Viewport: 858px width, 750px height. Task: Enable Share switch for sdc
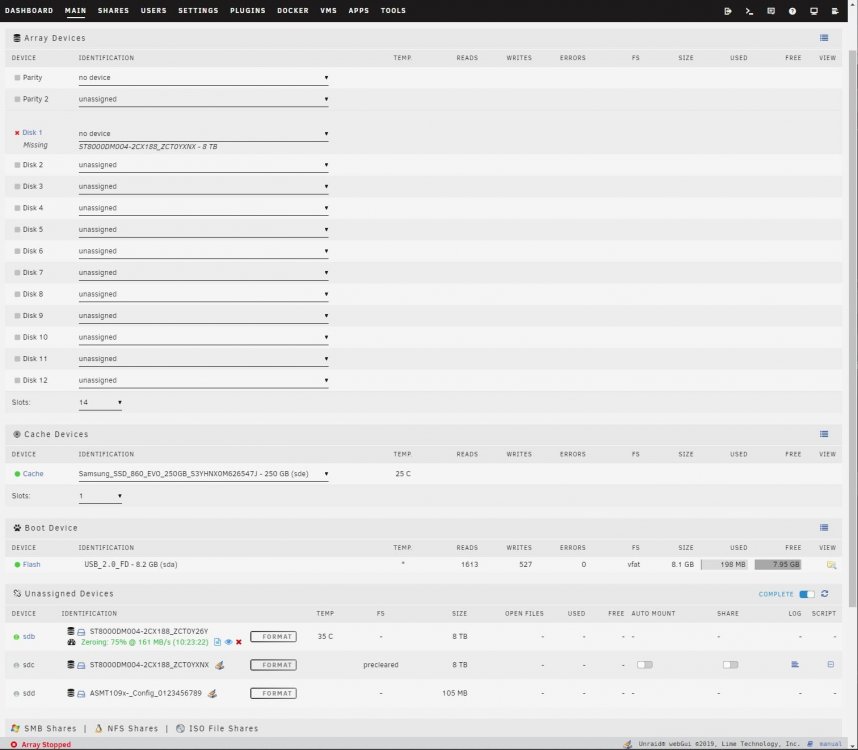(x=731, y=665)
